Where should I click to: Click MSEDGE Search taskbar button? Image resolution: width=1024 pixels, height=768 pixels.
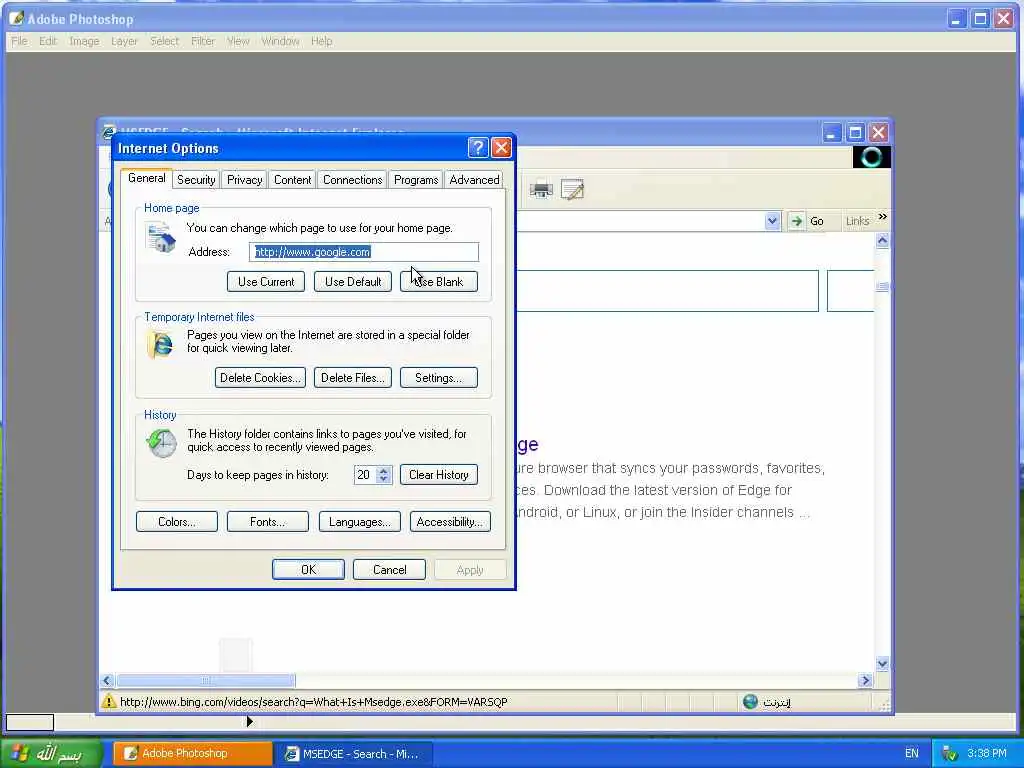click(x=355, y=754)
